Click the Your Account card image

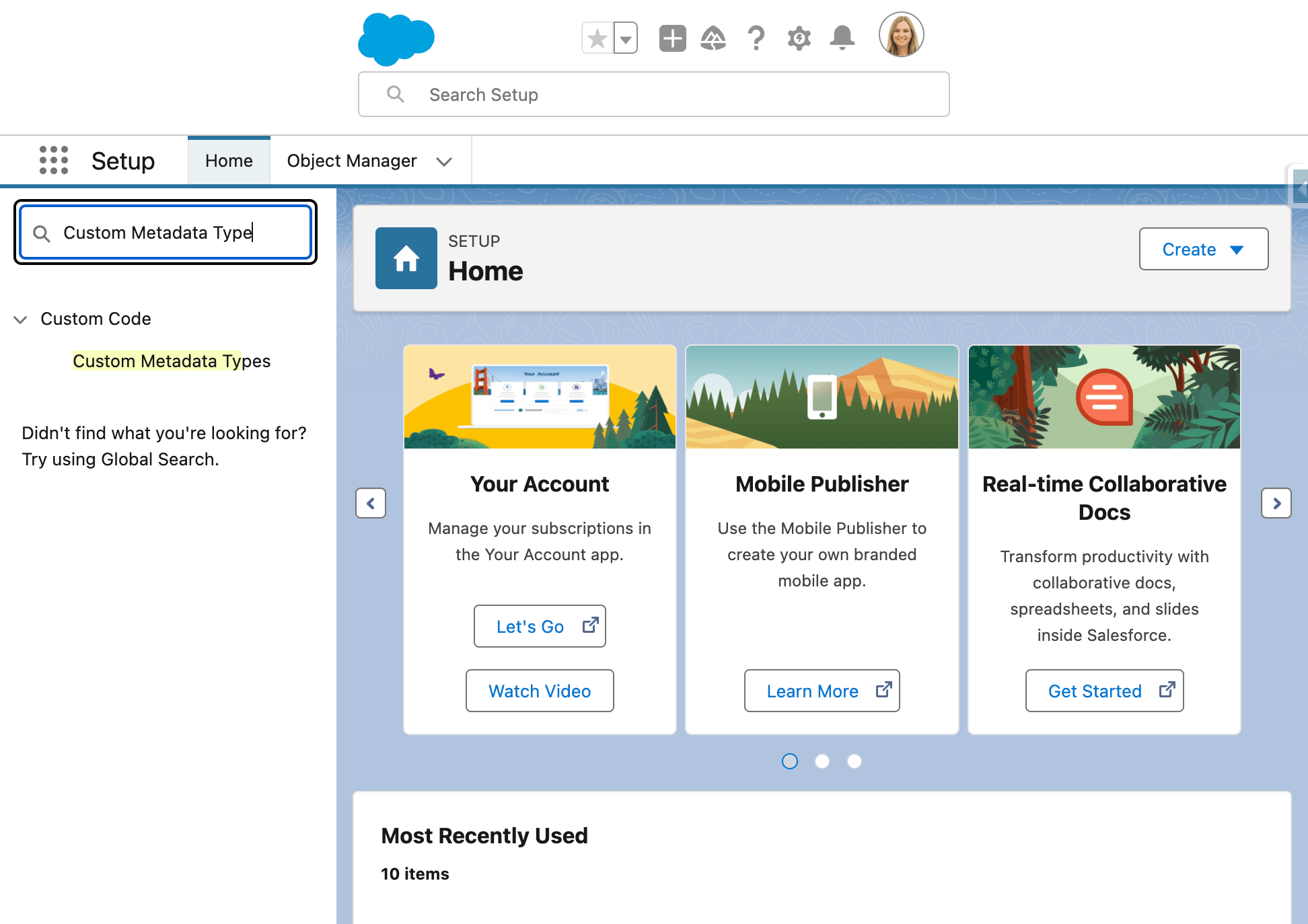(x=540, y=397)
